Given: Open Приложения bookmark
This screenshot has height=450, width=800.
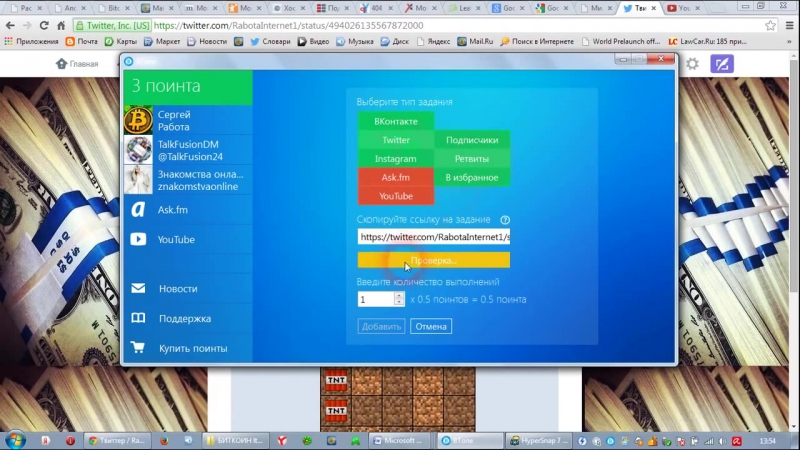Looking at the screenshot, I should (x=32, y=41).
